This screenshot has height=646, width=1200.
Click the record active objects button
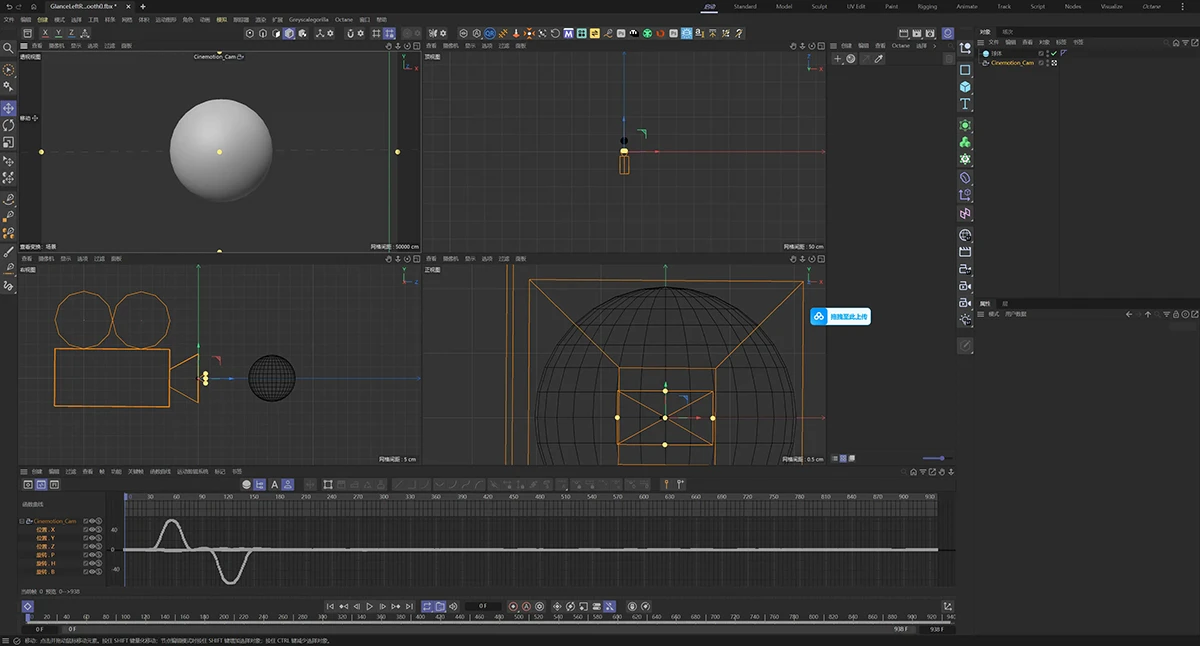click(513, 606)
